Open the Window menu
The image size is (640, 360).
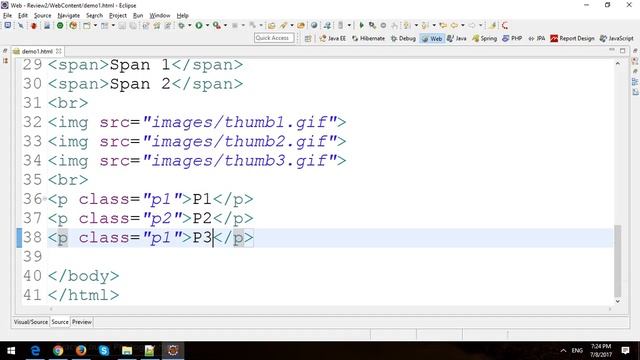pyautogui.click(x=160, y=16)
